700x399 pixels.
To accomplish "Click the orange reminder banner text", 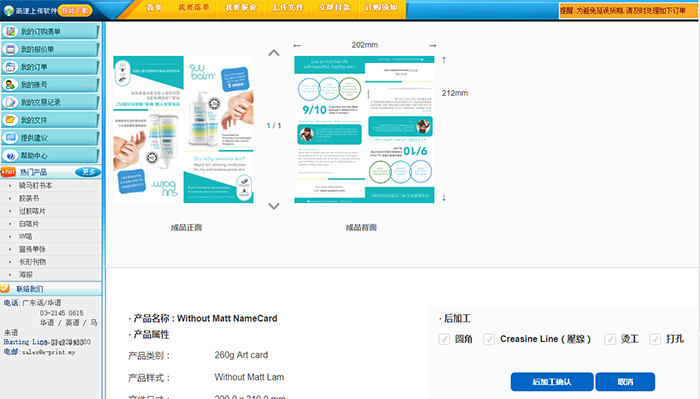I will click(x=623, y=11).
